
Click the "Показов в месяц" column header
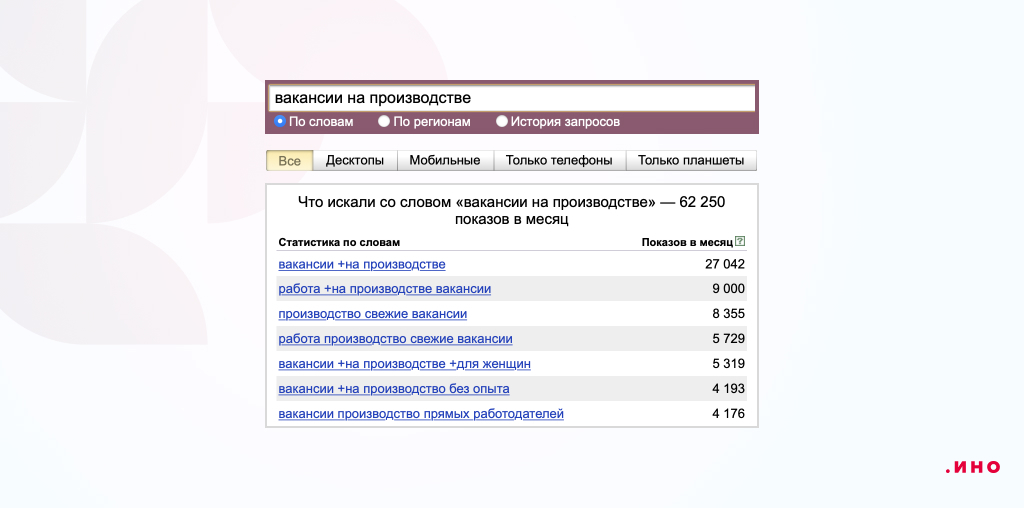[686, 242]
